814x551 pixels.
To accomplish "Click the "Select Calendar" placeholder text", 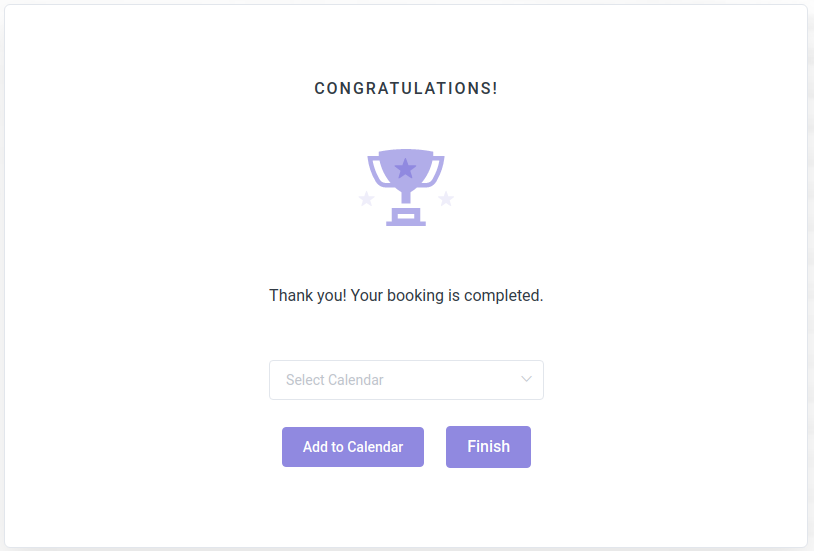I will coord(334,380).
